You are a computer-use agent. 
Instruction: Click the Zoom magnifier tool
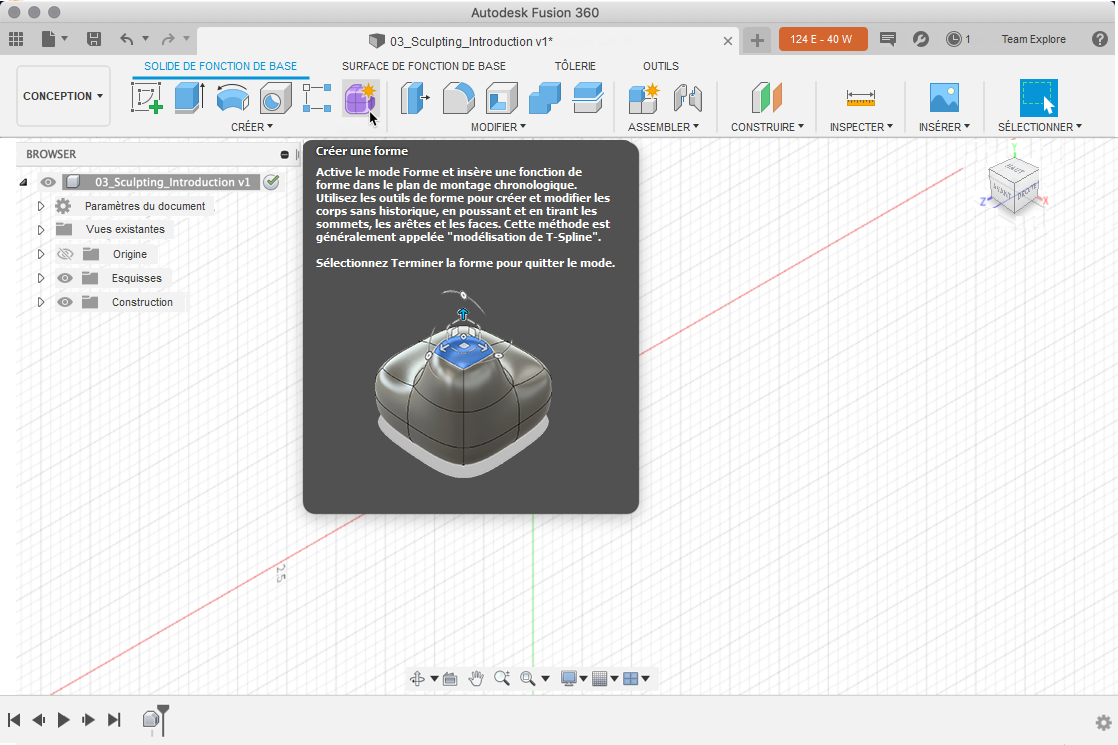coord(502,678)
